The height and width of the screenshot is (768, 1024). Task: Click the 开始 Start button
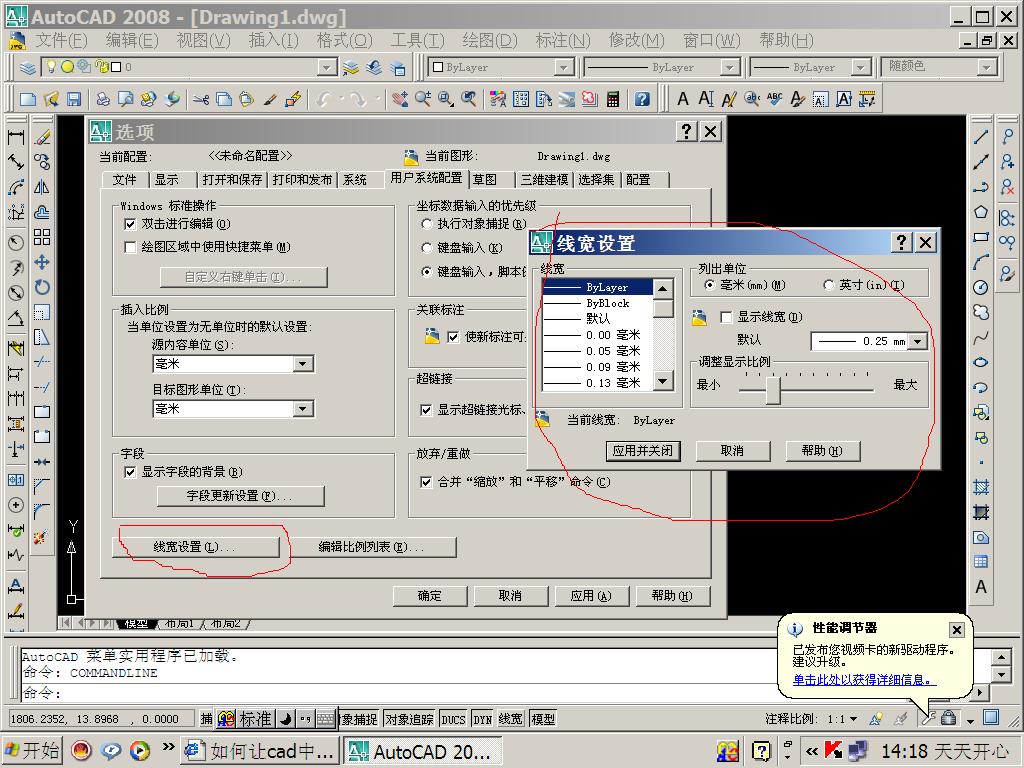33,751
